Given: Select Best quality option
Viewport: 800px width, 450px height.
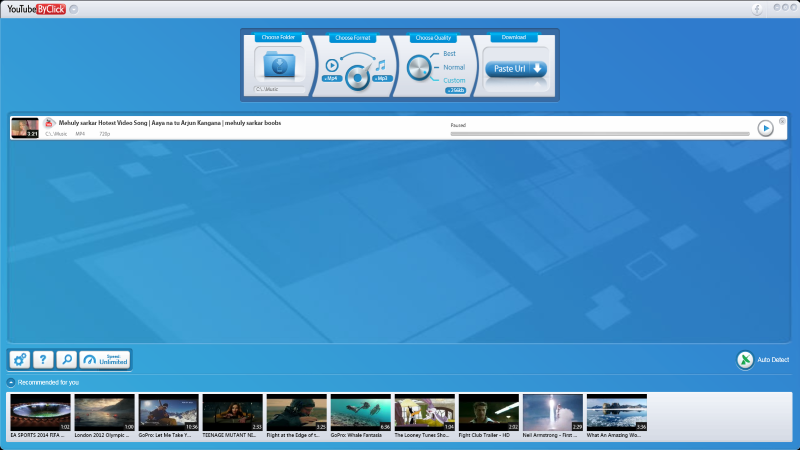Looking at the screenshot, I should coord(449,54).
